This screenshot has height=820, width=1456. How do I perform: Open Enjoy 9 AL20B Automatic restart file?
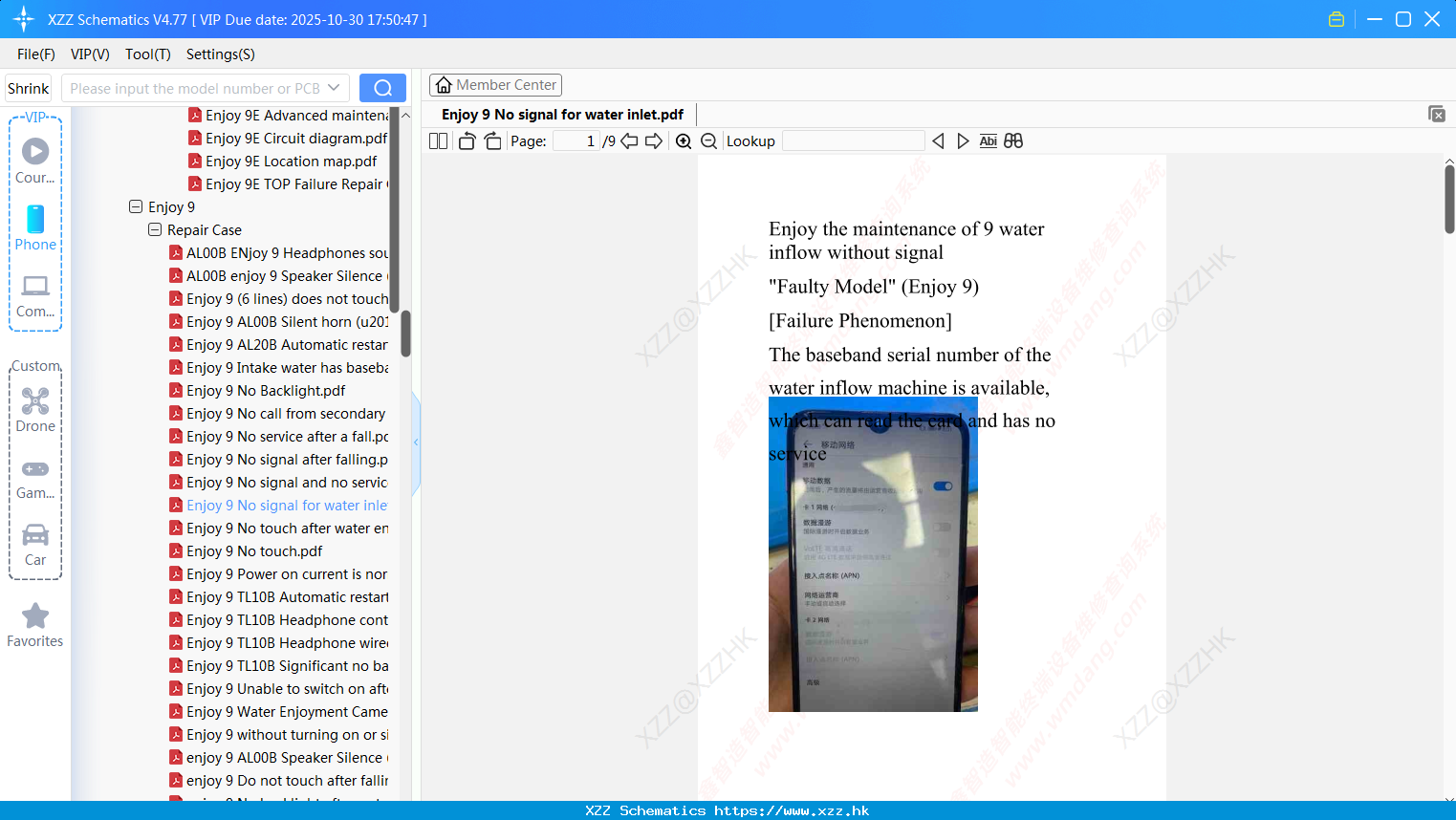[x=279, y=344]
